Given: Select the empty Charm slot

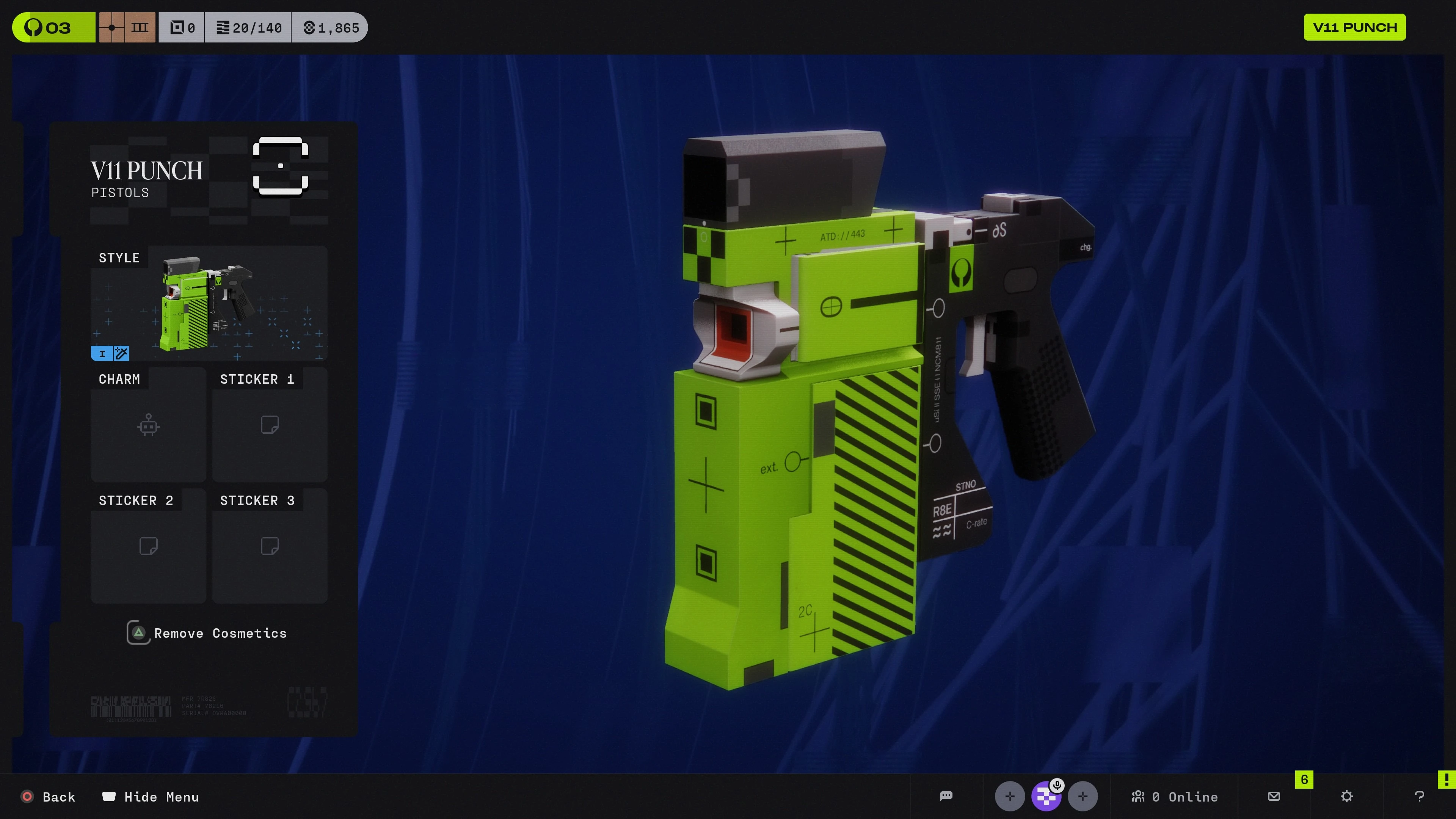Looking at the screenshot, I should pos(148,425).
